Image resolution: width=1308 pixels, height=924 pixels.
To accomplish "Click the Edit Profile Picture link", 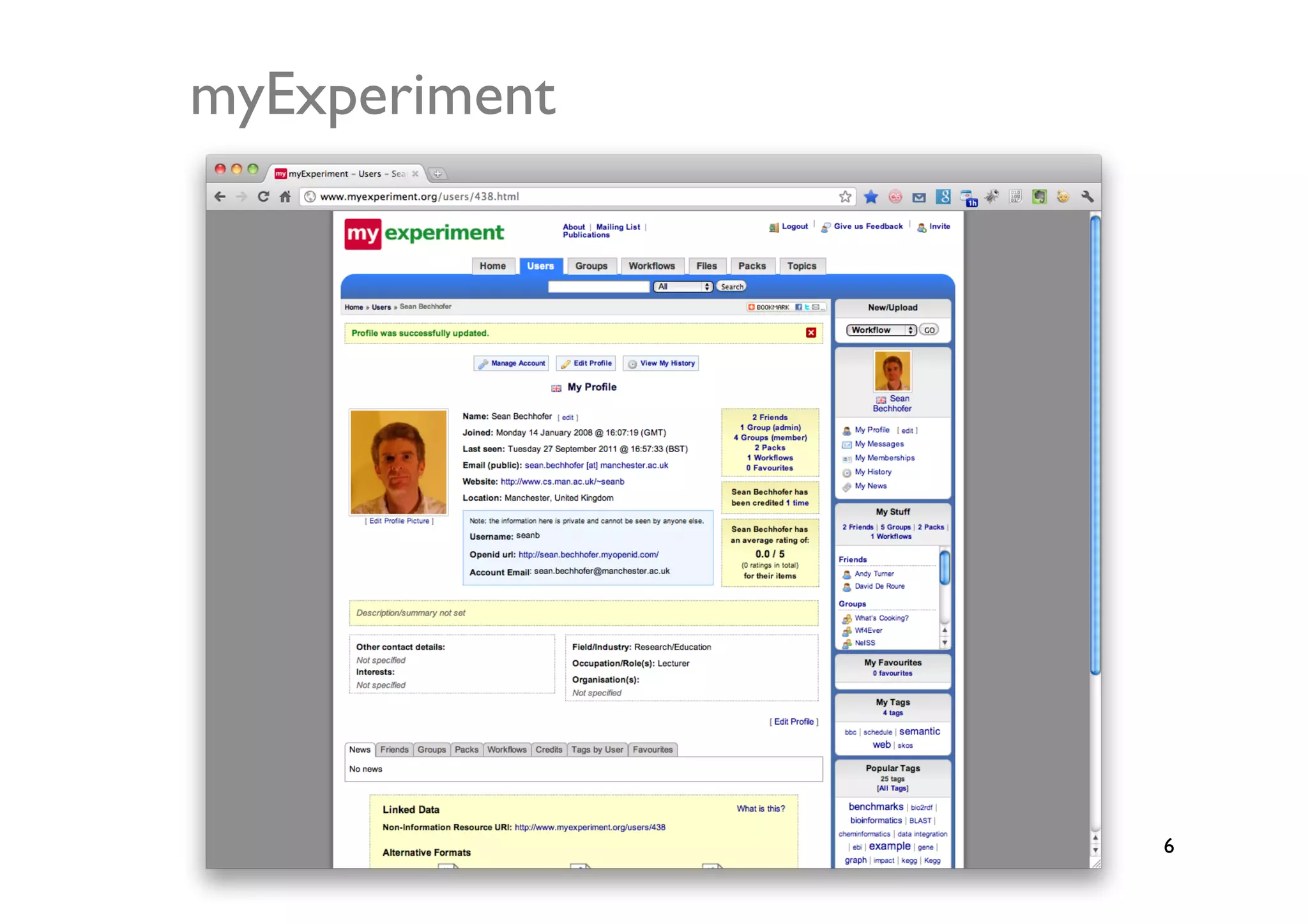I will coord(399,521).
